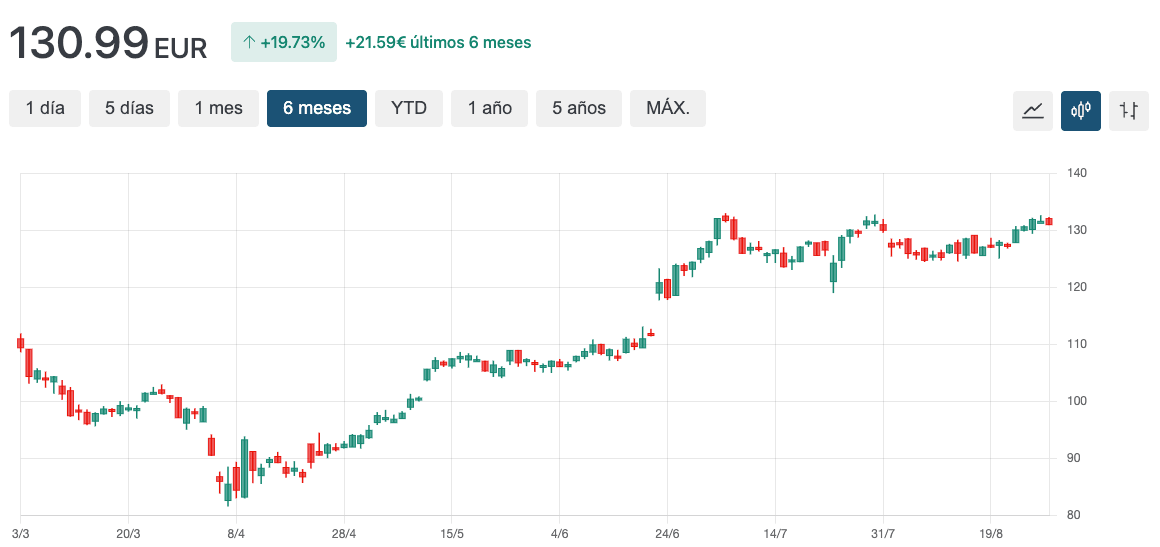Image resolution: width=1160 pixels, height=547 pixels.
Task: Click the up arrow in the percentage badge
Action: 249,43
